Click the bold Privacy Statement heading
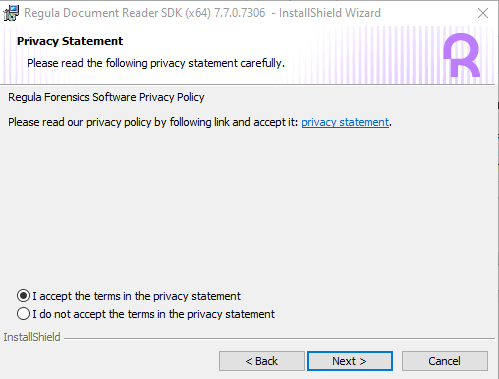499x379 pixels. point(70,41)
